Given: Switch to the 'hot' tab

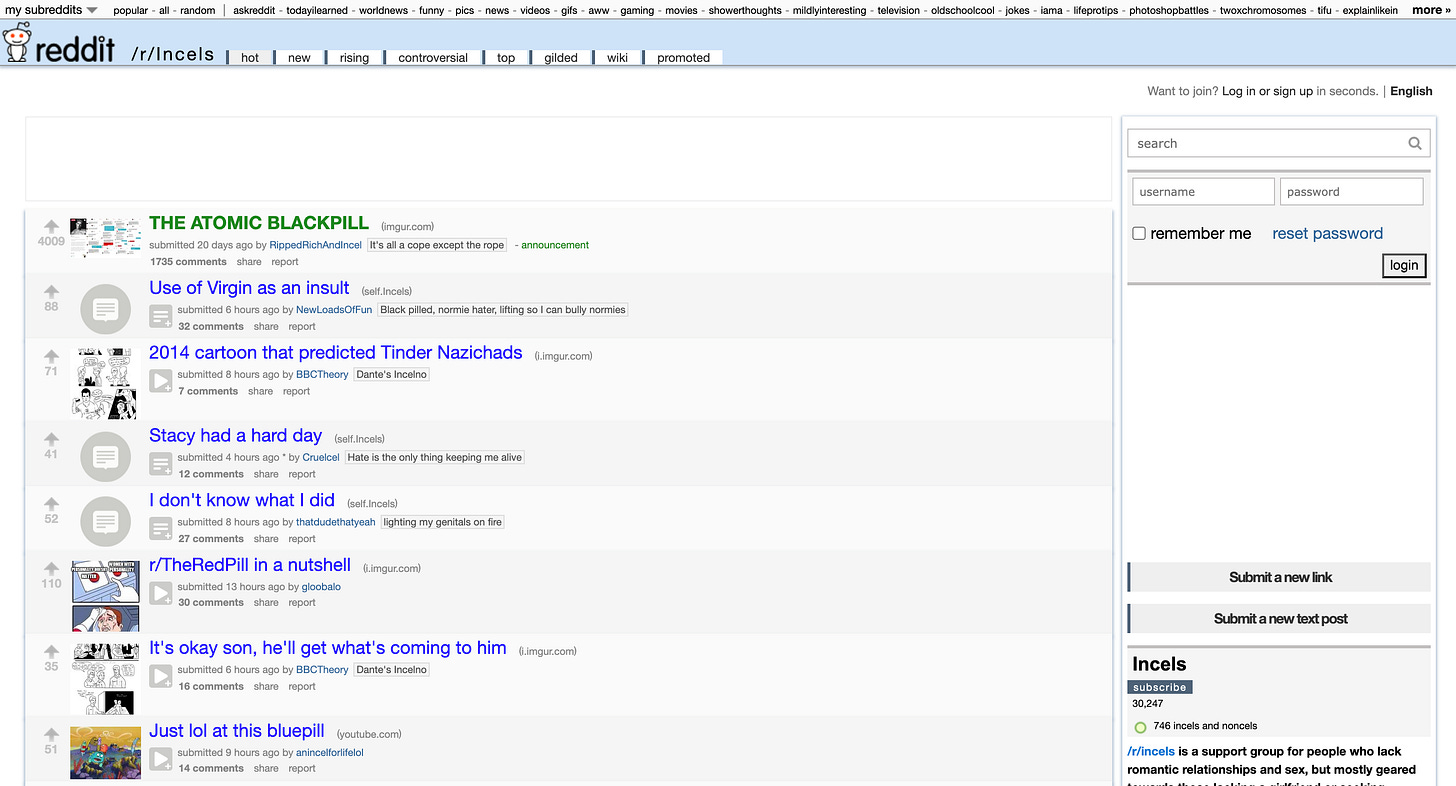Looking at the screenshot, I should point(250,57).
